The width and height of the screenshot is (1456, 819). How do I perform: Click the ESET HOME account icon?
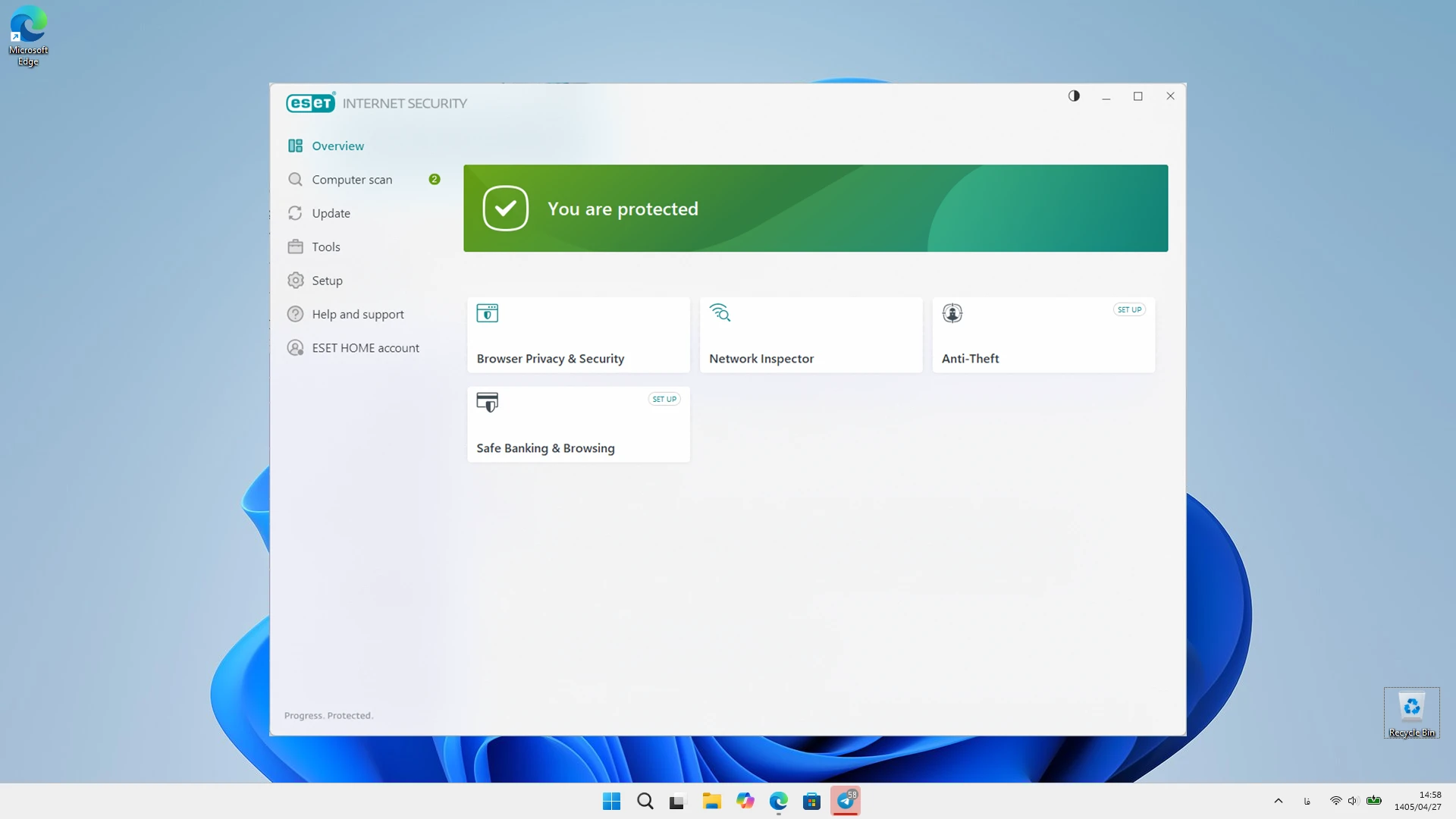point(295,347)
